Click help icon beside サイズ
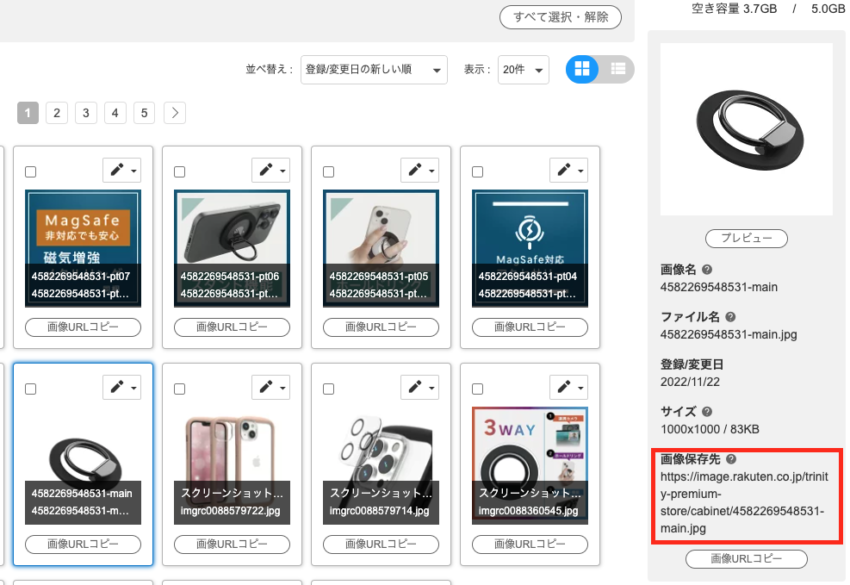Viewport: 850px width, 585px height. point(707,411)
